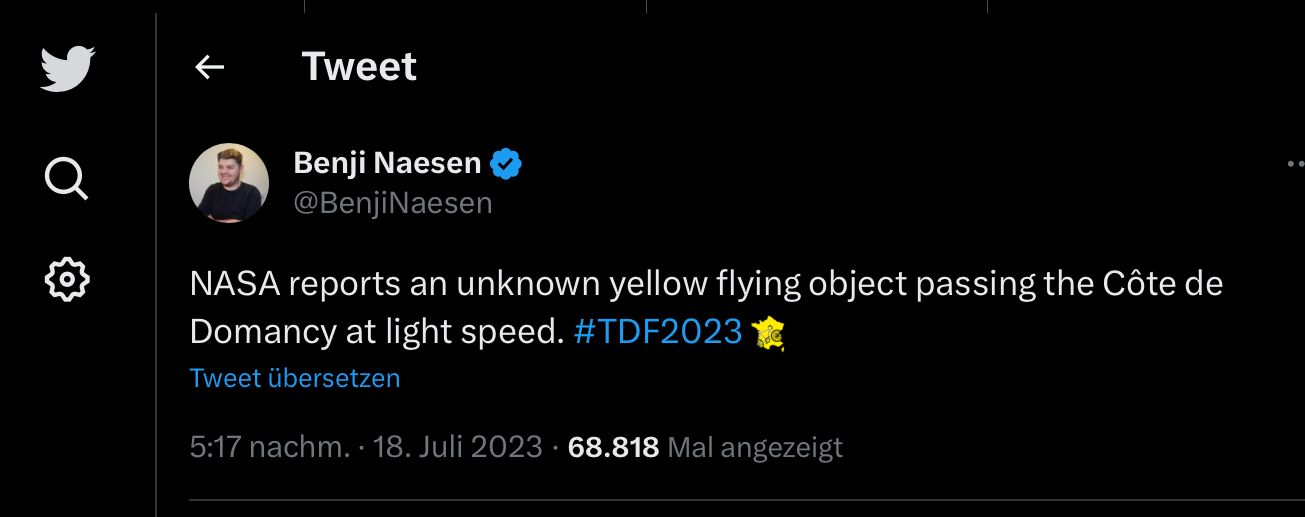Screen dimensions: 1305x517
Task: Open the tweet's more options dots
Action: tap(1295, 164)
